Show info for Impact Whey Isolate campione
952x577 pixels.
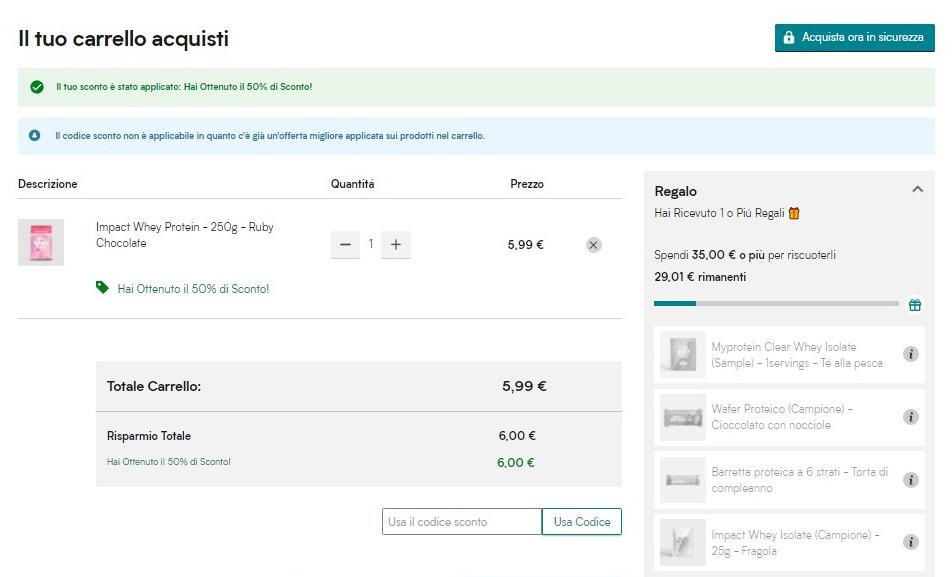(x=910, y=542)
